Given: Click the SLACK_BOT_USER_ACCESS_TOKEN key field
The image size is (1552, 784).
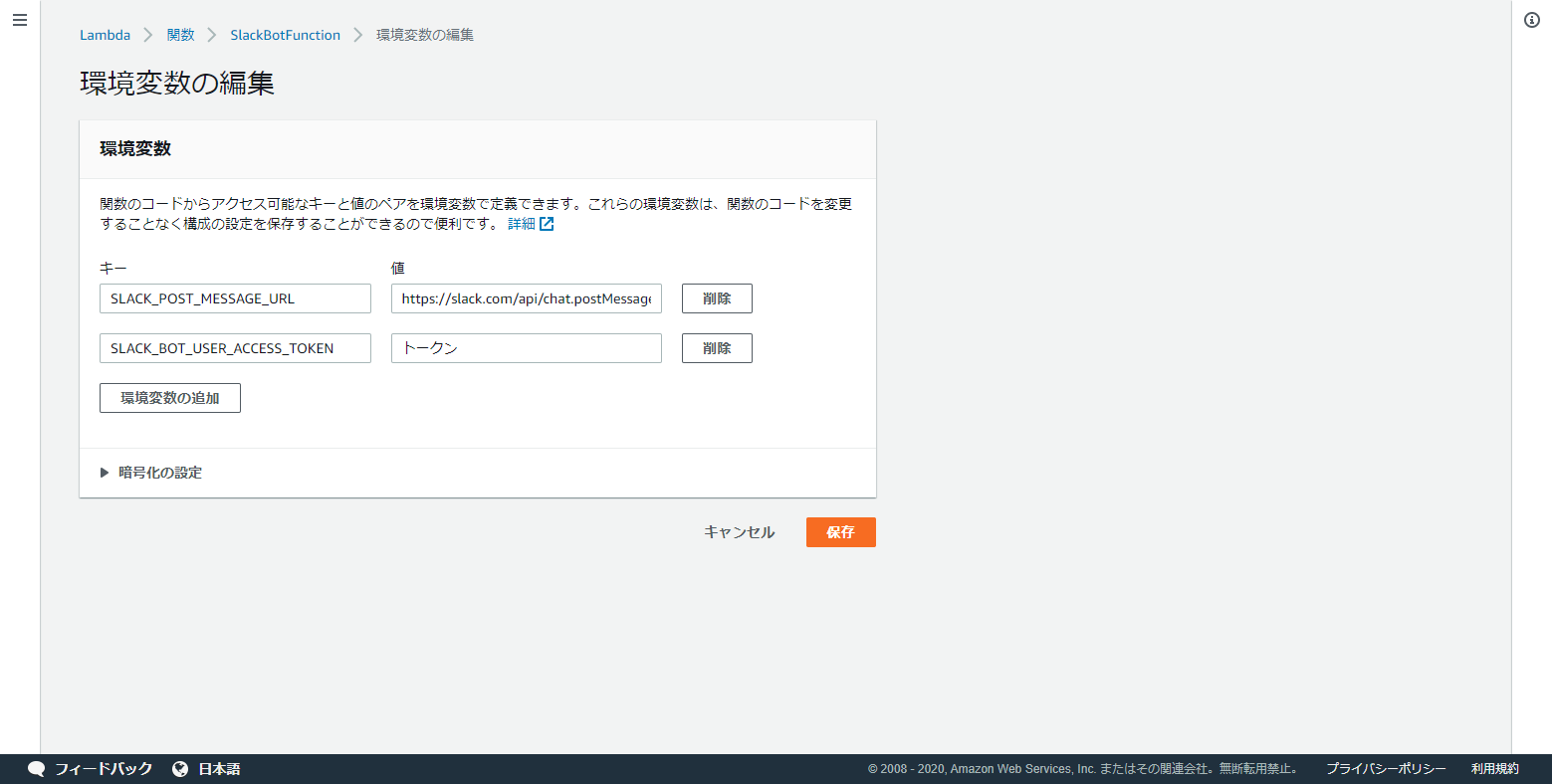Looking at the screenshot, I should tap(235, 348).
